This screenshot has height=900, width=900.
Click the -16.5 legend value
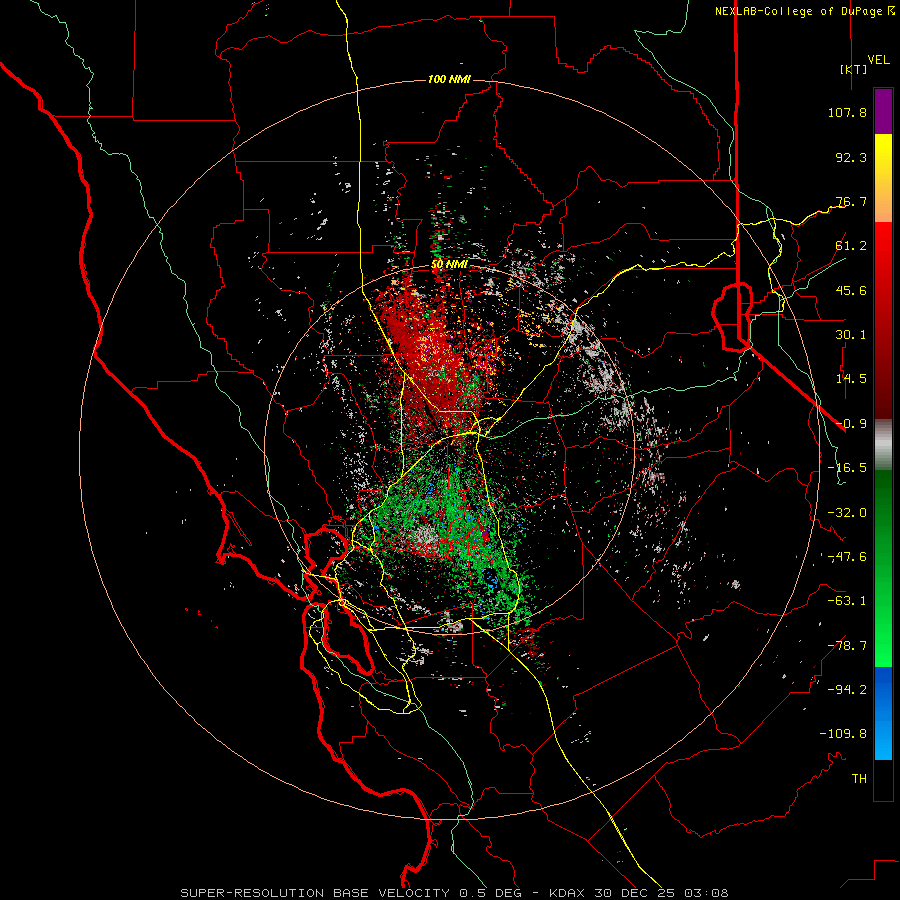point(847,468)
